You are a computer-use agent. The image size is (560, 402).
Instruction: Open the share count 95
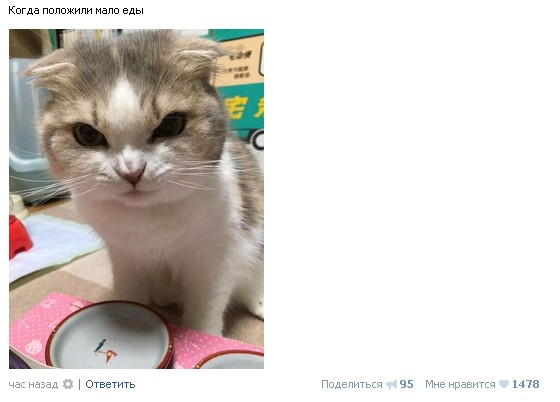point(406,385)
